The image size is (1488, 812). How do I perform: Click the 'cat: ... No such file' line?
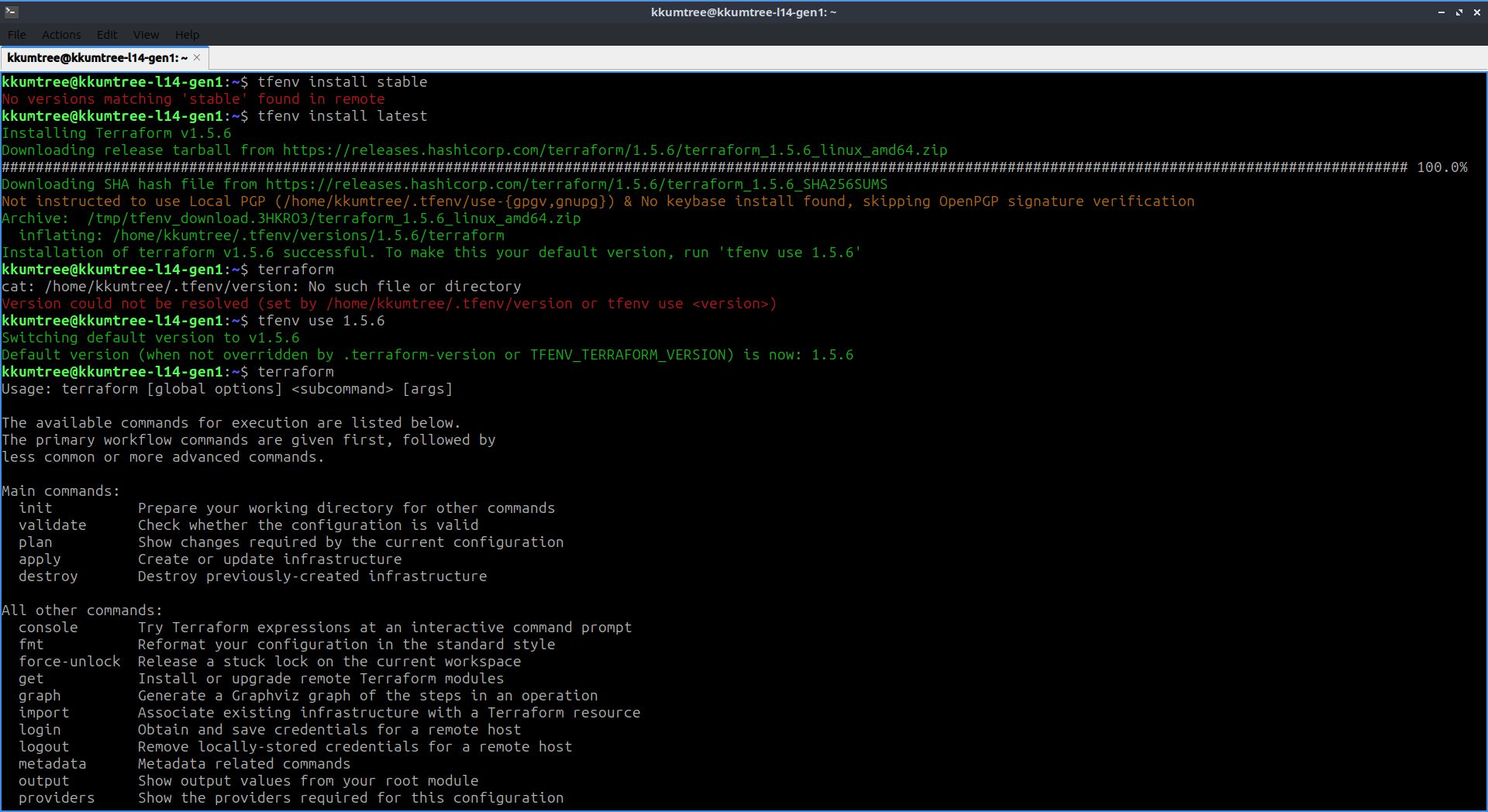[261, 287]
